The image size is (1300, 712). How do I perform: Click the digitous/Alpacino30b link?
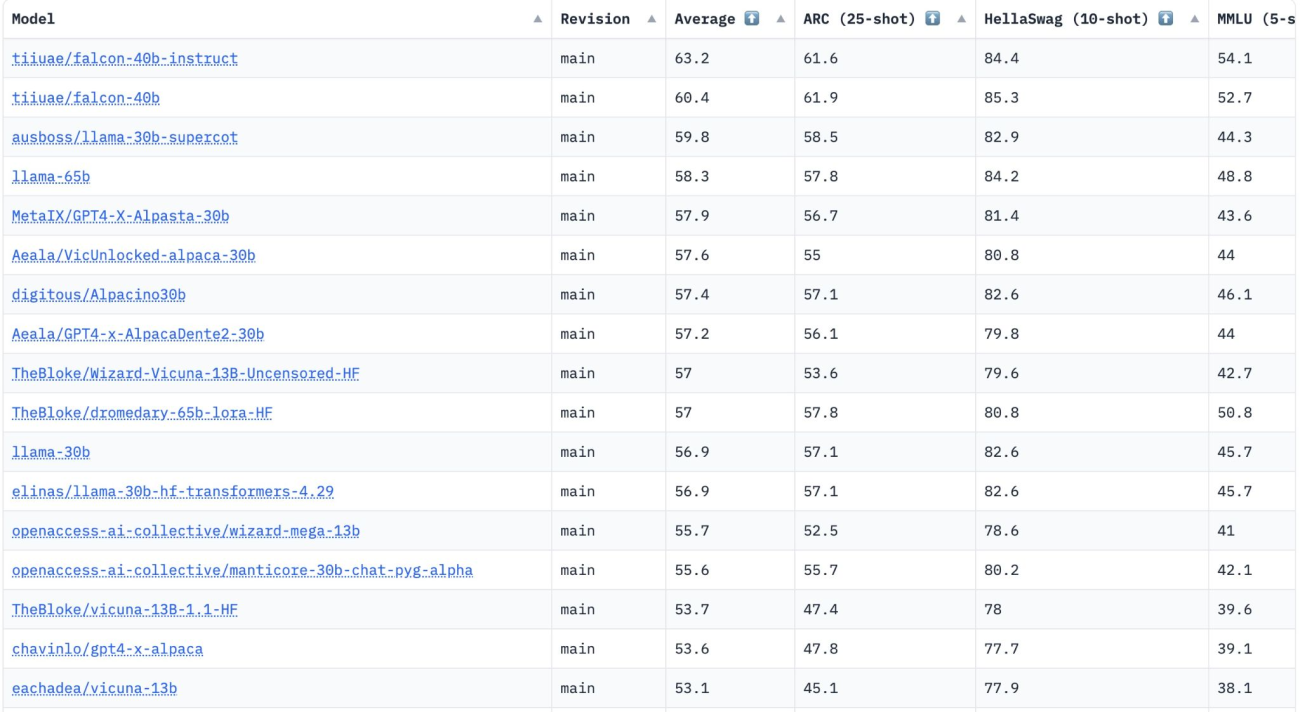pos(99,295)
